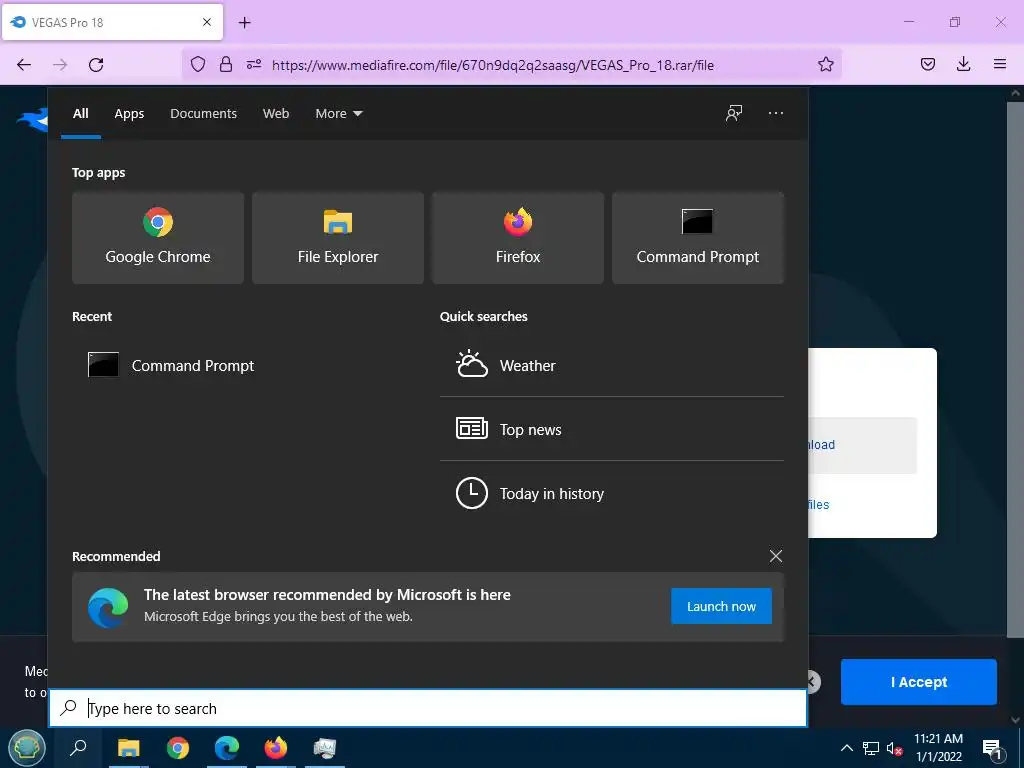Switch to the Documents search tab
Image resolution: width=1024 pixels, height=768 pixels.
[203, 114]
